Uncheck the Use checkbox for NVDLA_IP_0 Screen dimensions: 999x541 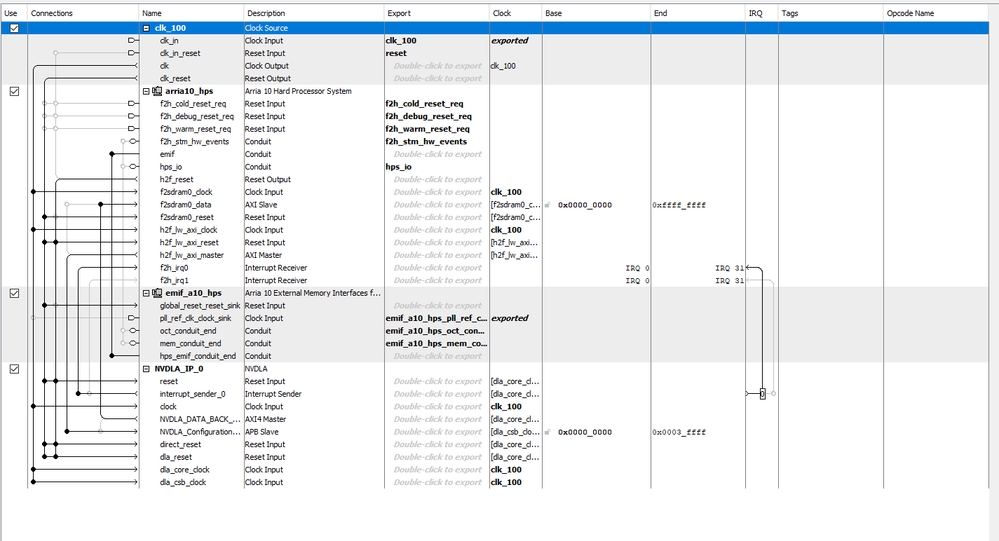point(14,369)
